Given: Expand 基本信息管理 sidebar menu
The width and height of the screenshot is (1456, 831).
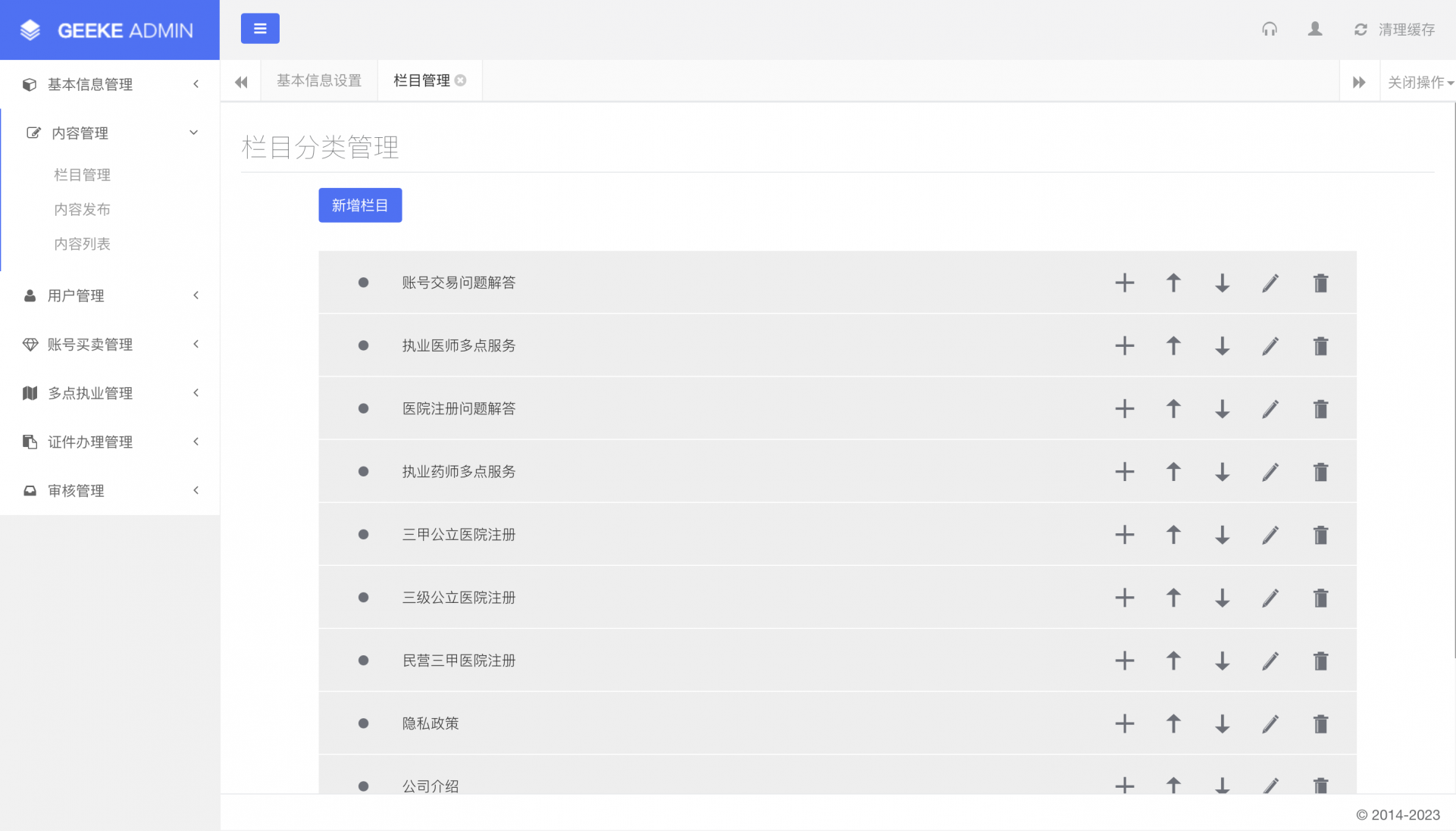Looking at the screenshot, I should tap(110, 84).
